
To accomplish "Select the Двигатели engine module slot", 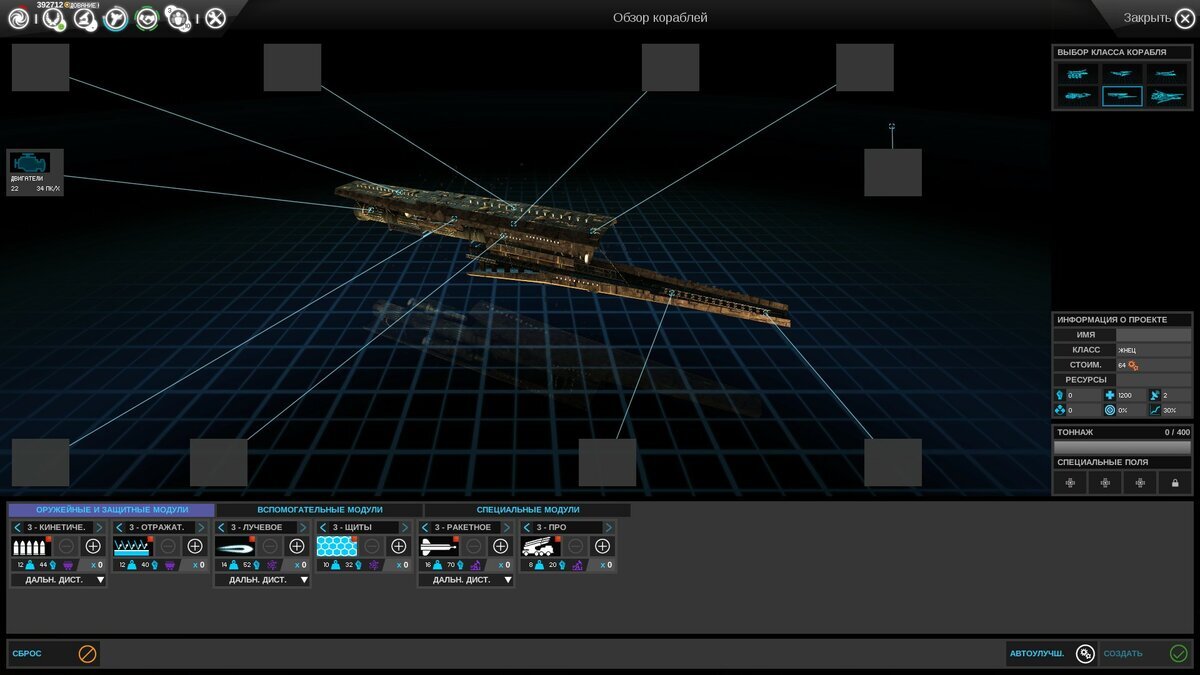I will (x=35, y=172).
